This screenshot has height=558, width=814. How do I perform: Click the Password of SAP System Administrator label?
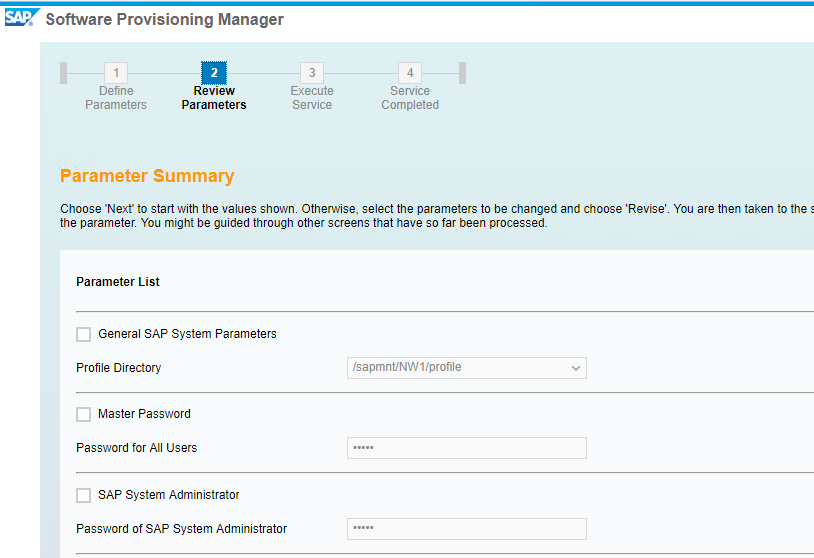coord(181,529)
